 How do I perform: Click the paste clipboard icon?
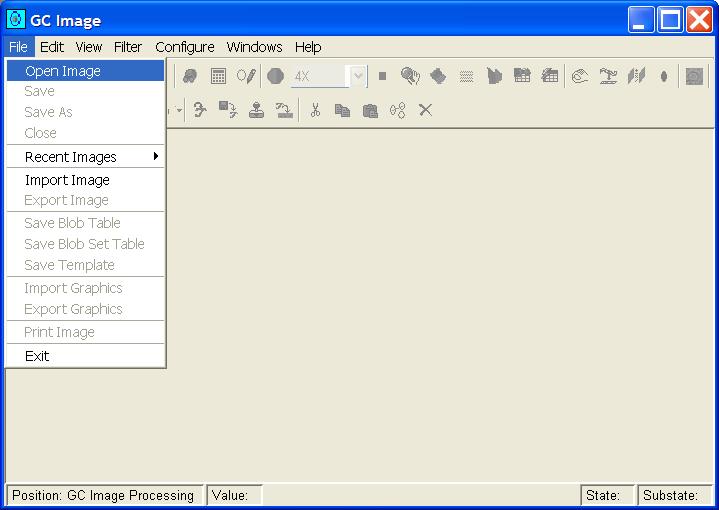(370, 110)
